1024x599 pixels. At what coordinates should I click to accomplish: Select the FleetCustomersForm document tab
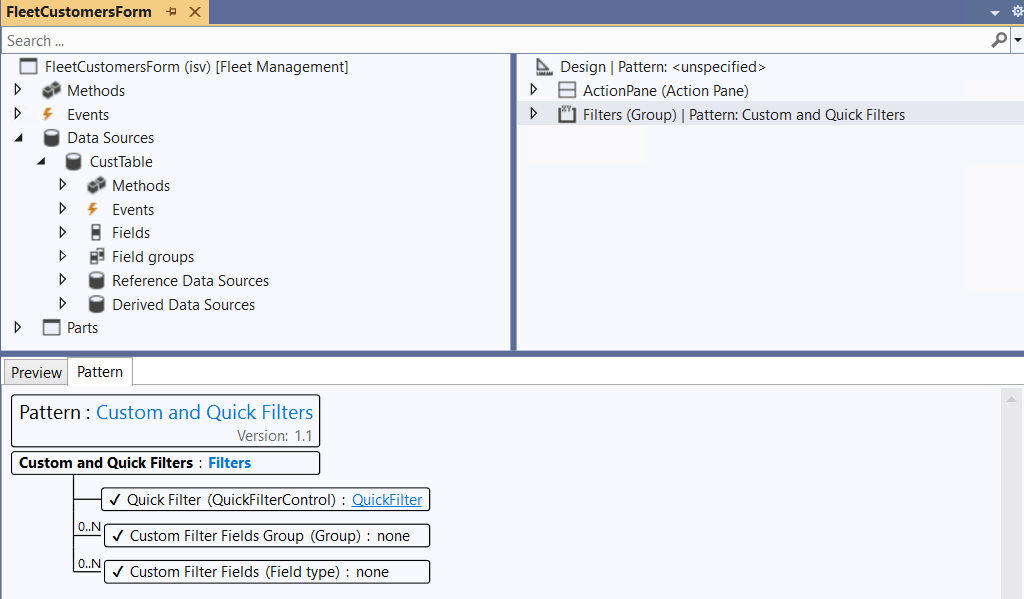click(x=79, y=12)
